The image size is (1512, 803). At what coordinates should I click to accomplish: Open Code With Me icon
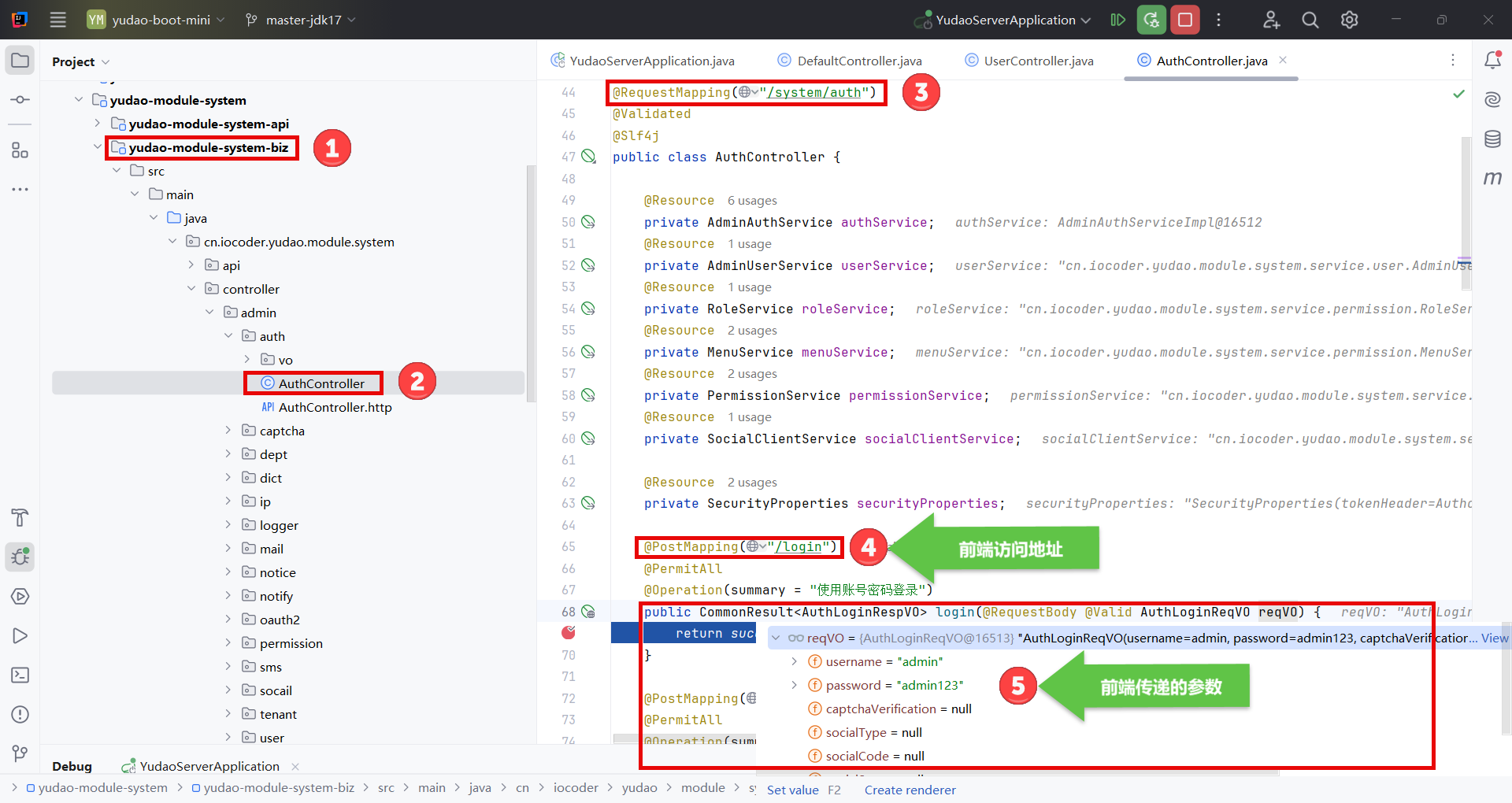tap(1271, 20)
